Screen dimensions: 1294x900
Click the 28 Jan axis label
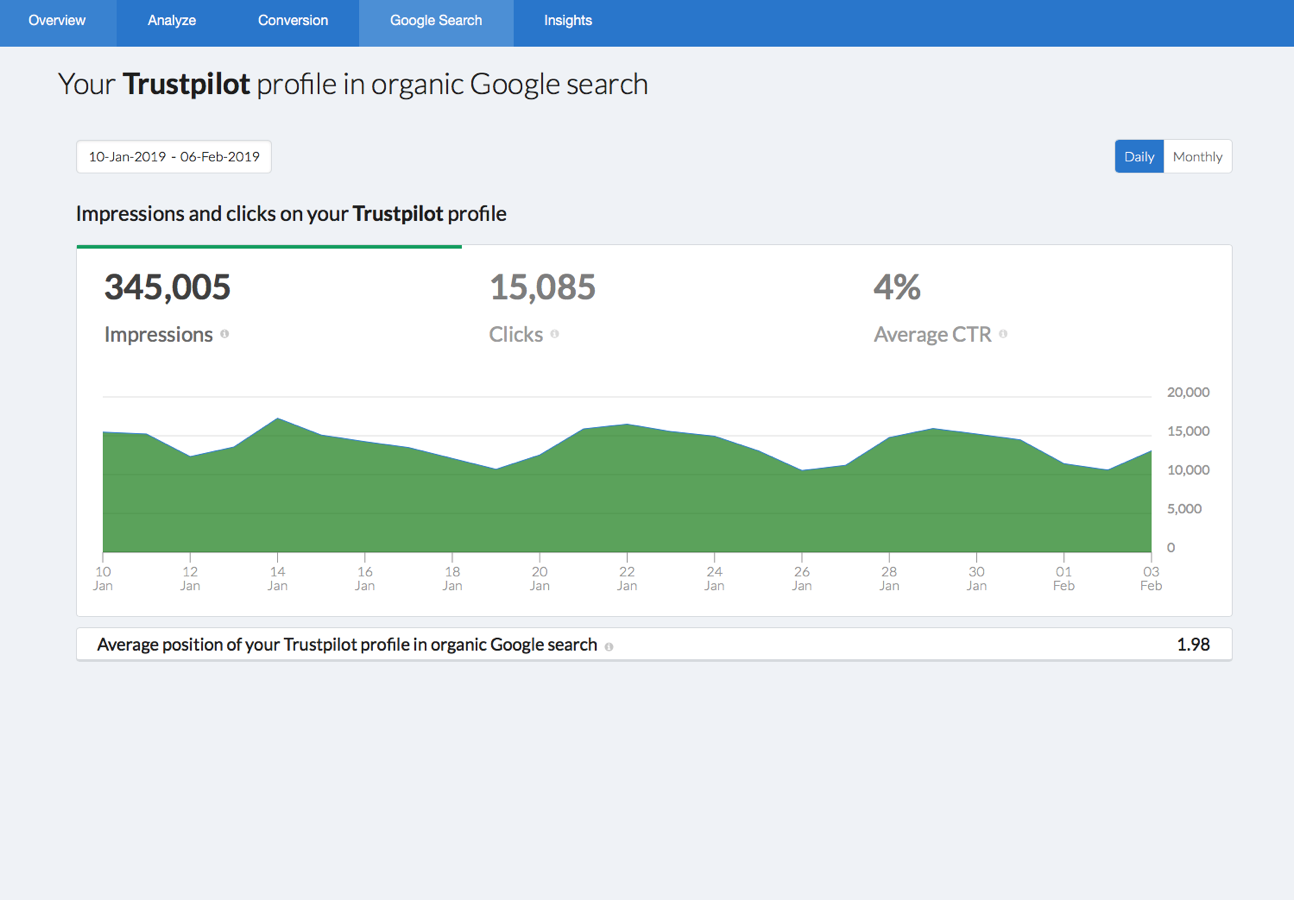pos(889,579)
